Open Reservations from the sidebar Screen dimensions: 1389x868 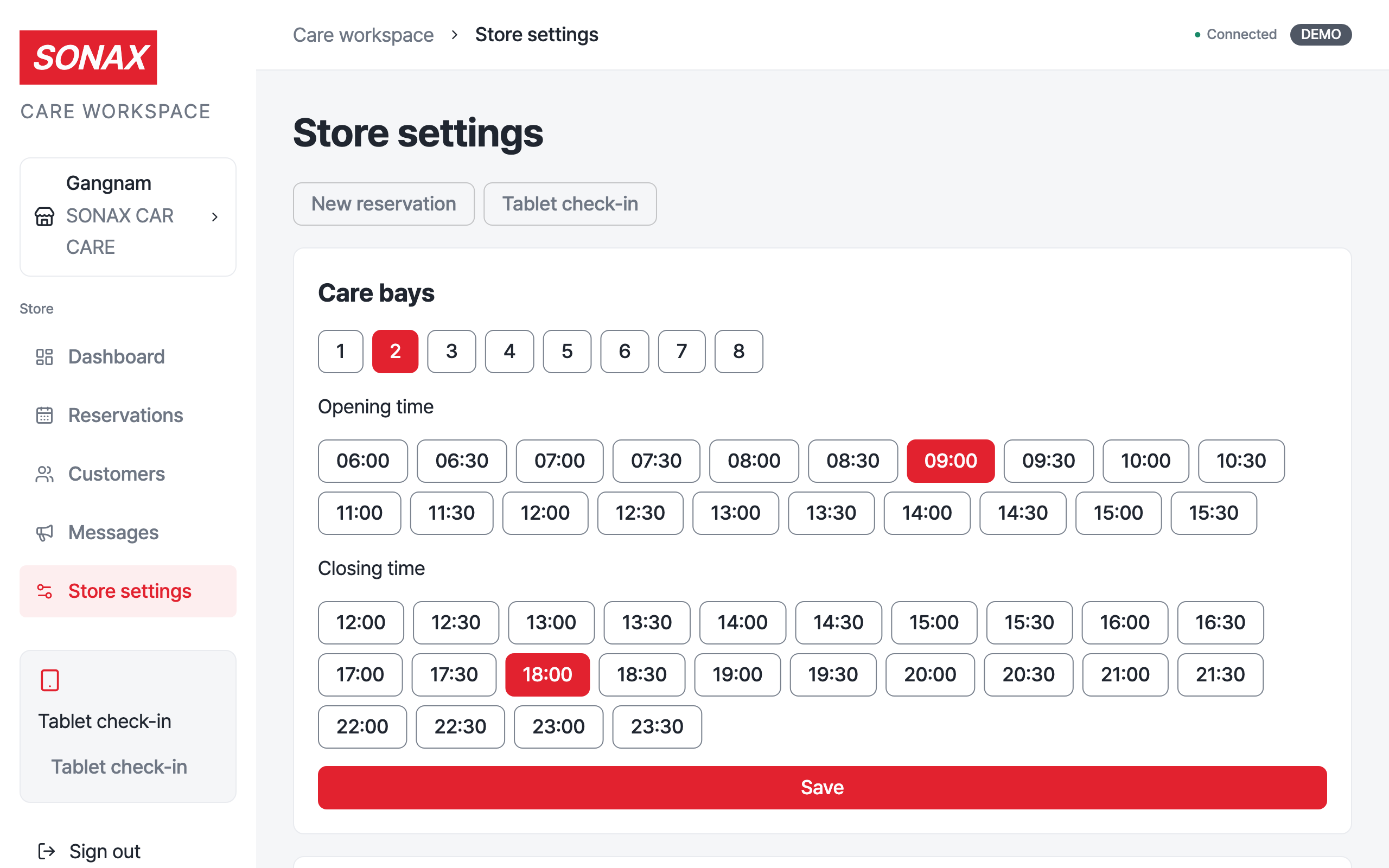pos(128,415)
